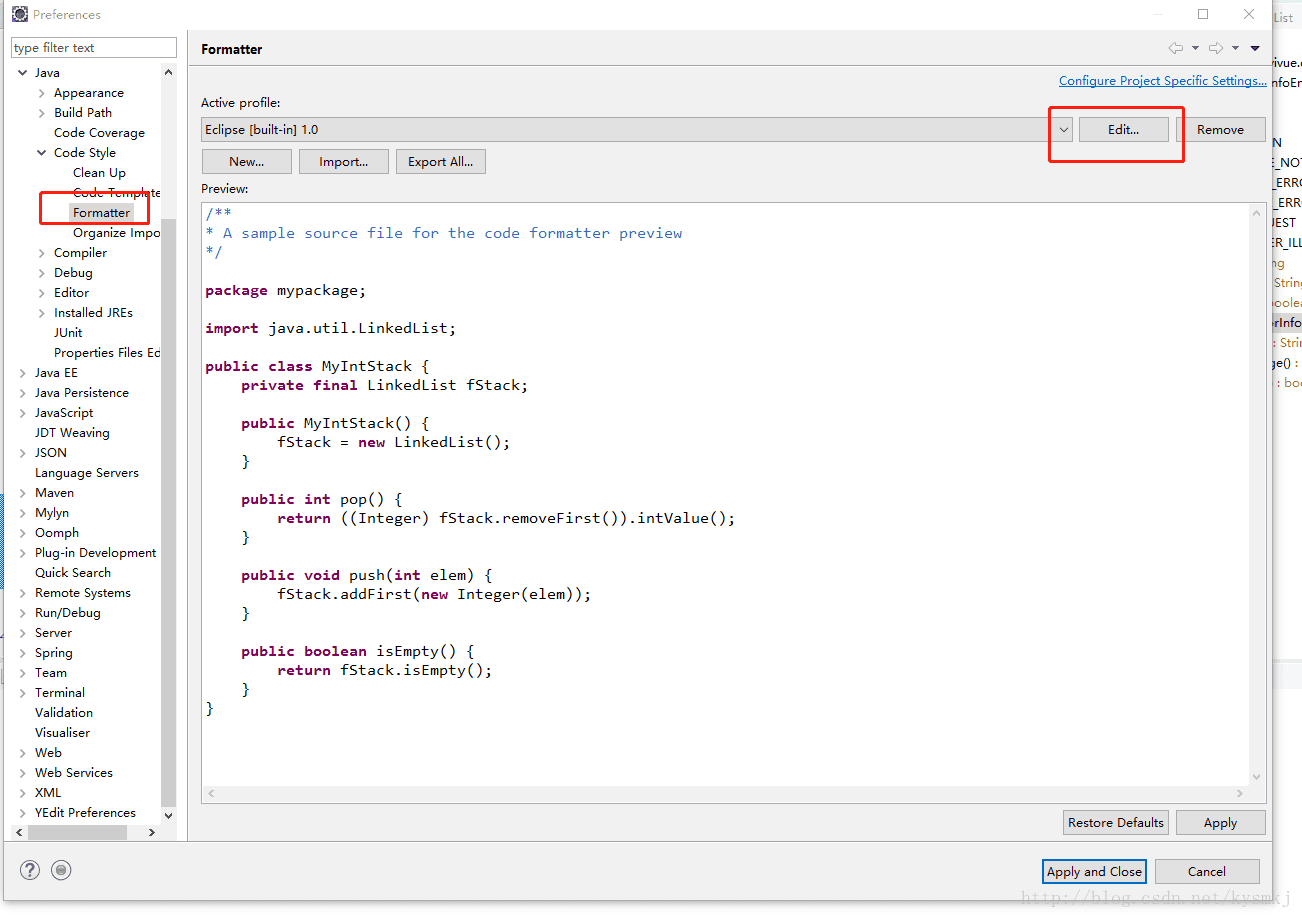
Task: Open the back history dropdown arrow
Action: coord(1194,48)
